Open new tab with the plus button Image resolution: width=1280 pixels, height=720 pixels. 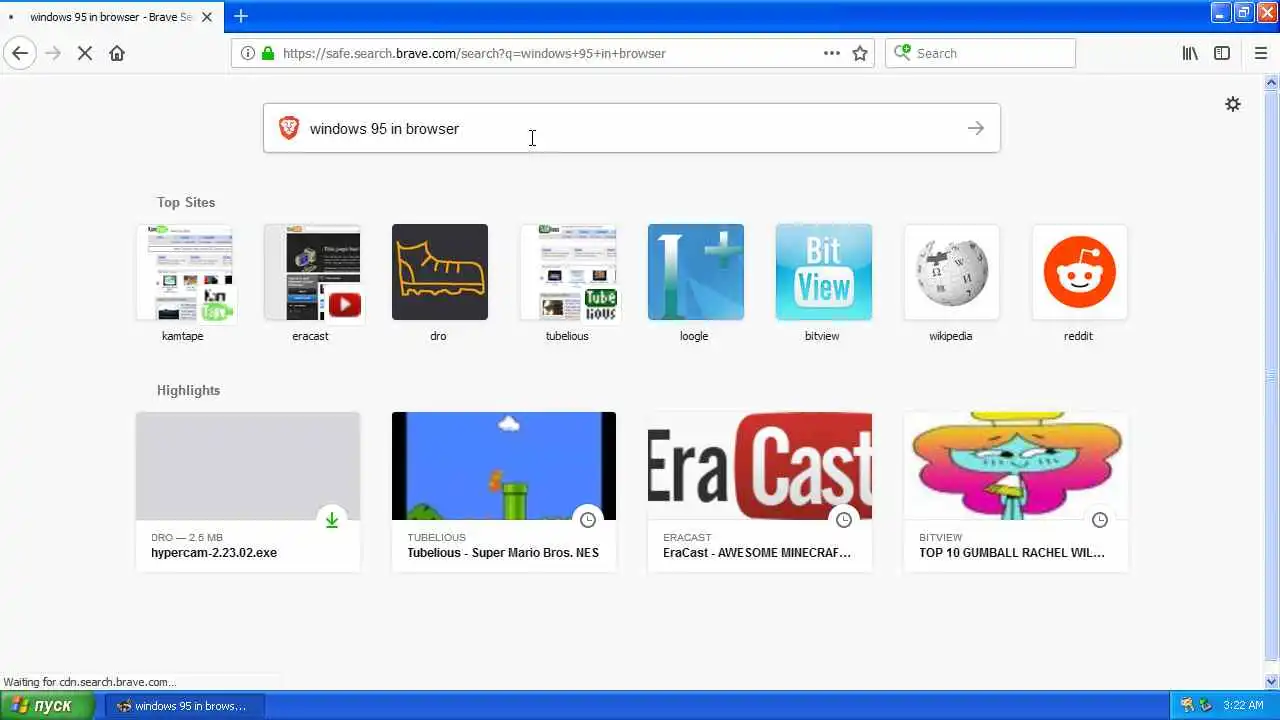click(240, 16)
